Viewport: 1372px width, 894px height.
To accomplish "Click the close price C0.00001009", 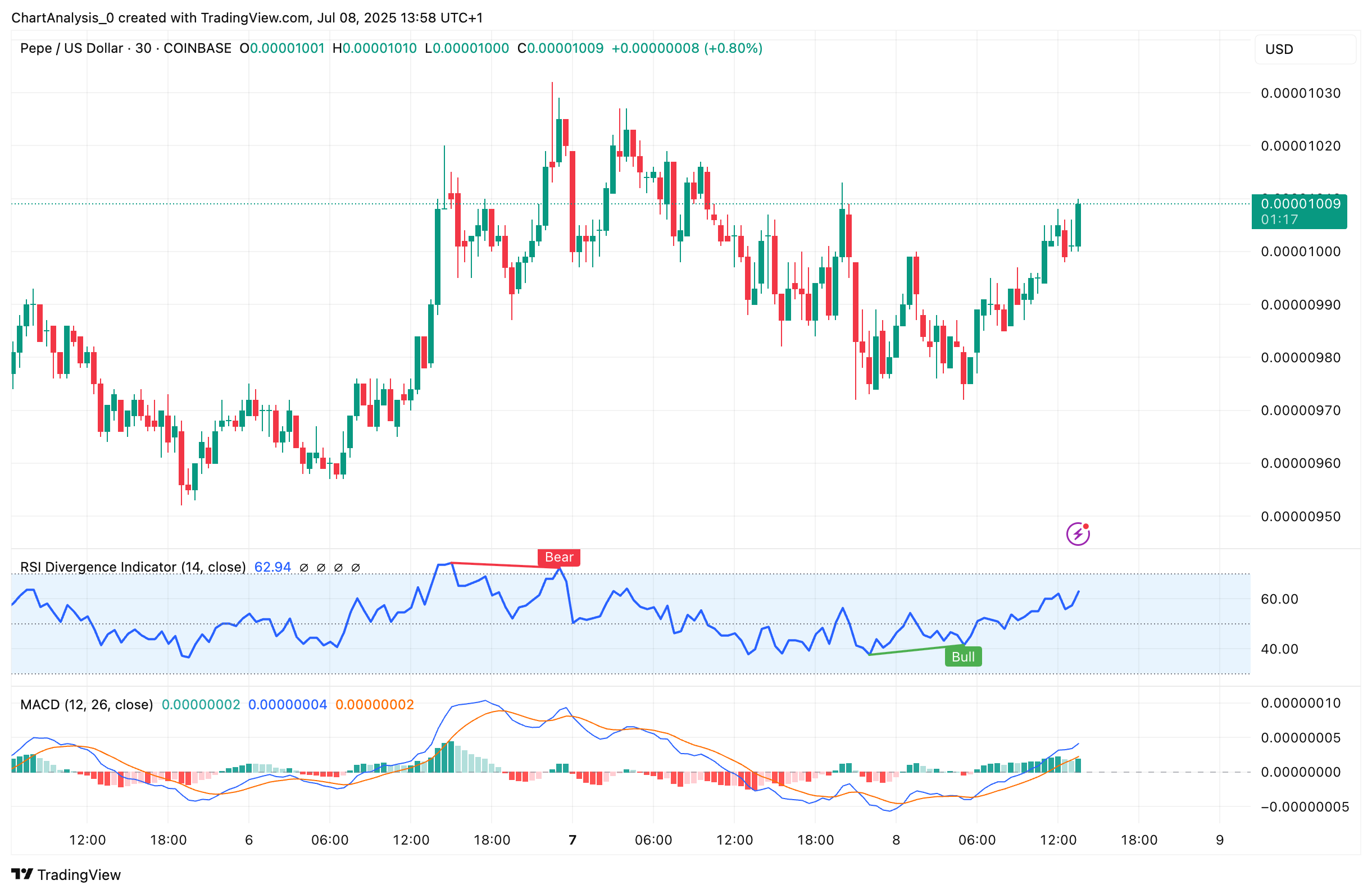I will tap(560, 48).
